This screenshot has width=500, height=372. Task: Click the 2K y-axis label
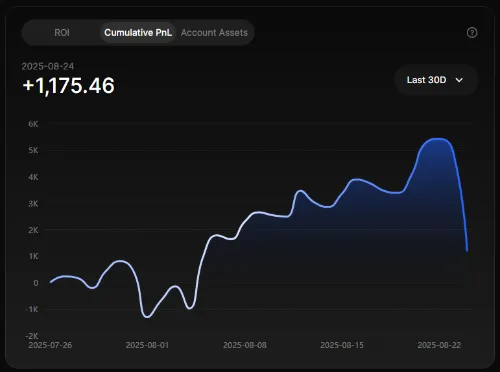click(x=33, y=230)
